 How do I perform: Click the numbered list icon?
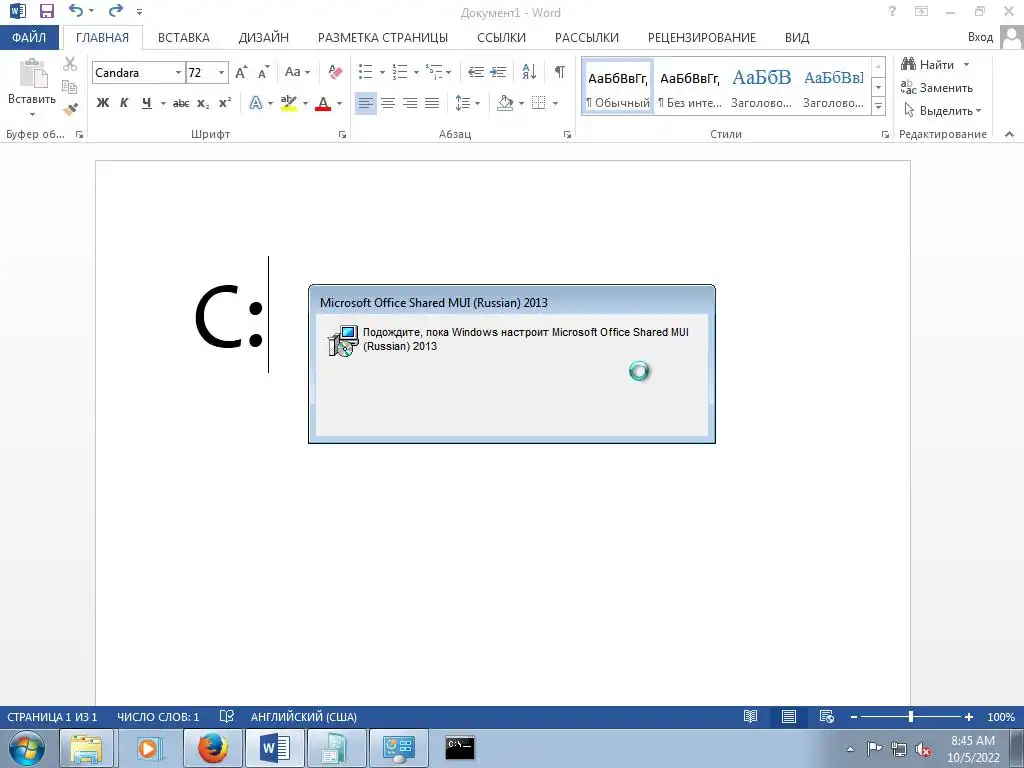[400, 72]
